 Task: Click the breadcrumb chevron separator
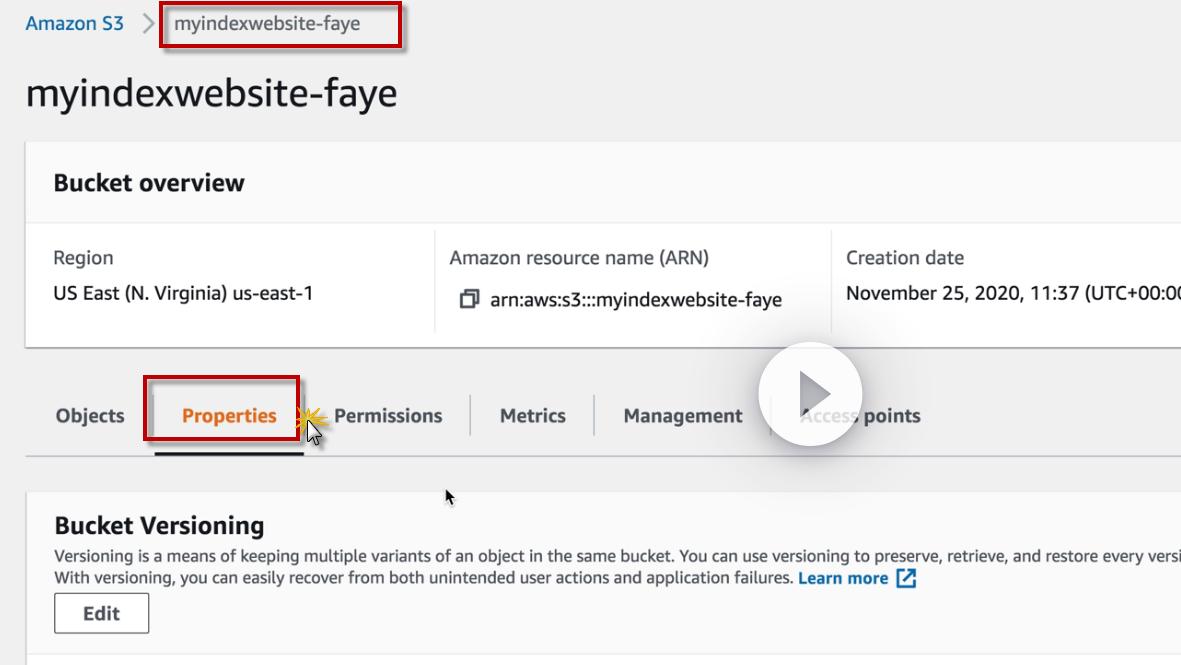click(148, 24)
